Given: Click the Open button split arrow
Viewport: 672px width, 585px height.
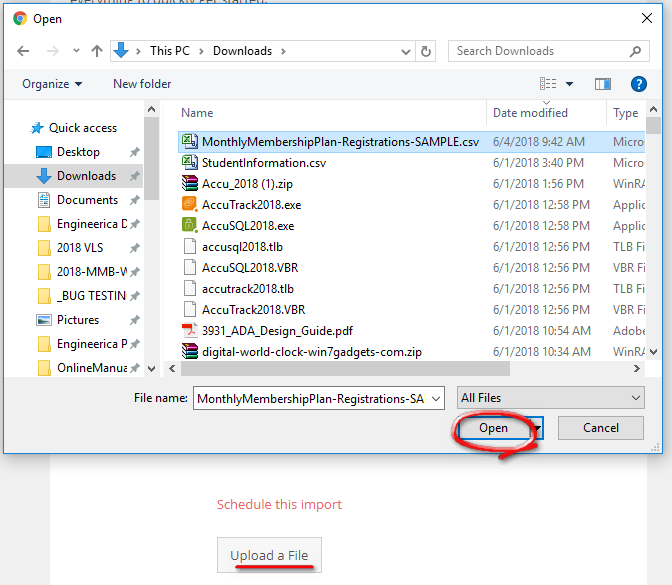Looking at the screenshot, I should click(537, 428).
